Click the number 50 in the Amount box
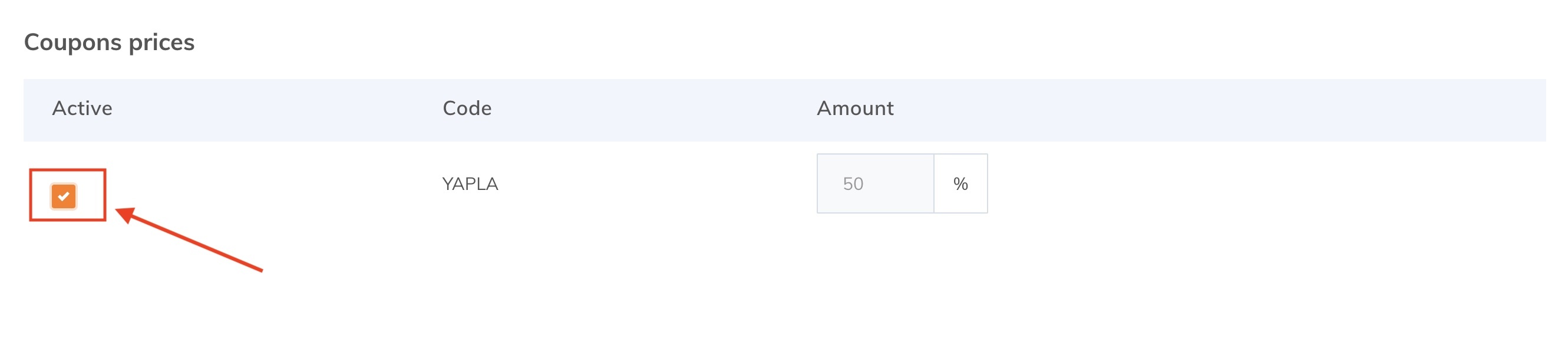Image resolution: width=1568 pixels, height=351 pixels. (853, 183)
